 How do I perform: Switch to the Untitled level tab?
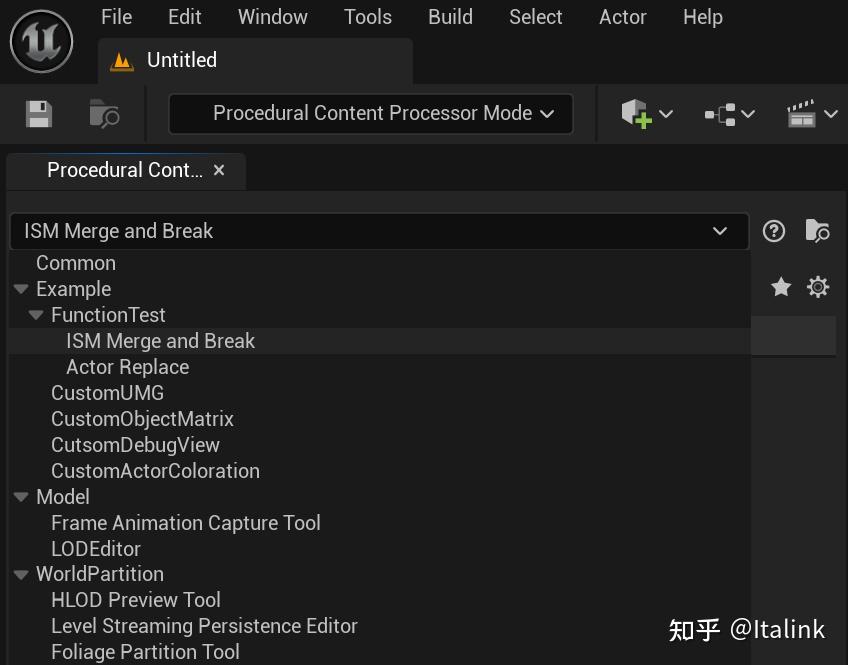tap(181, 60)
